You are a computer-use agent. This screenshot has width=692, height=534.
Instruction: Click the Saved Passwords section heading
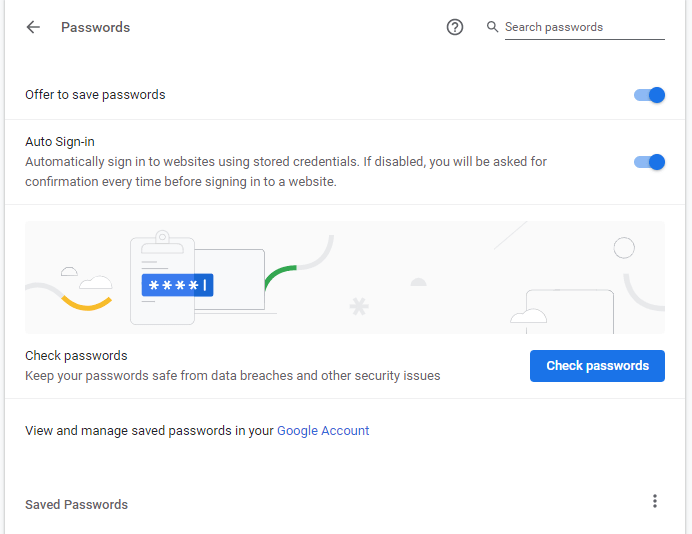[76, 504]
